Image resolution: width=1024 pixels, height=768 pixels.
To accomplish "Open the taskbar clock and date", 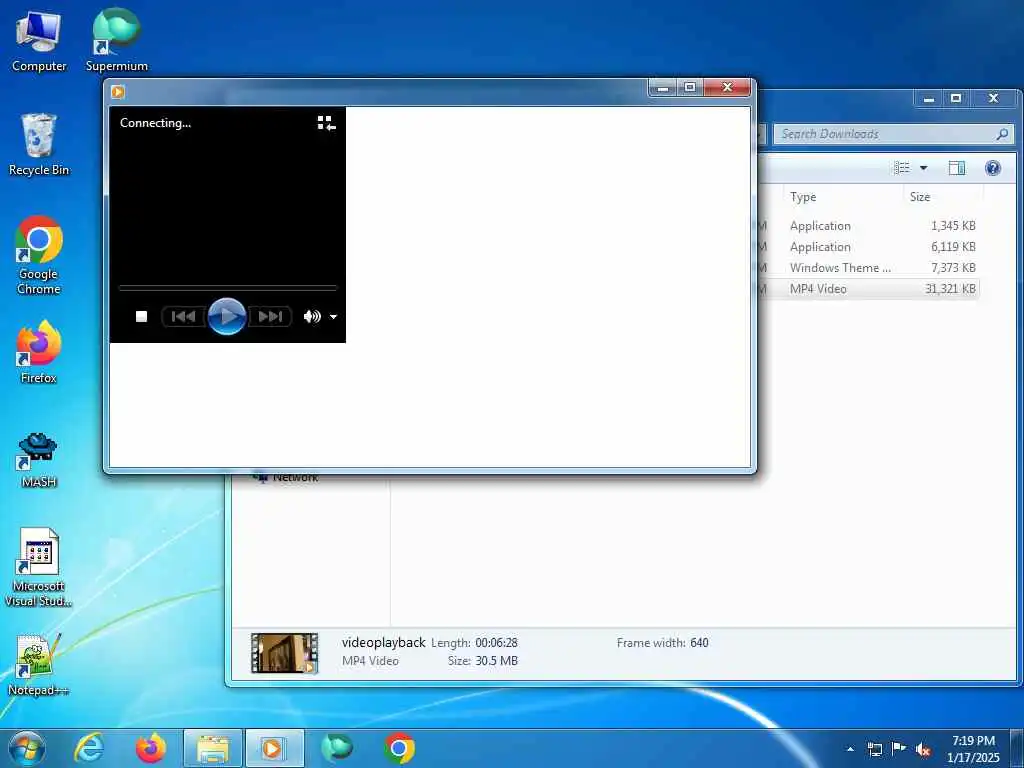I will [x=973, y=749].
